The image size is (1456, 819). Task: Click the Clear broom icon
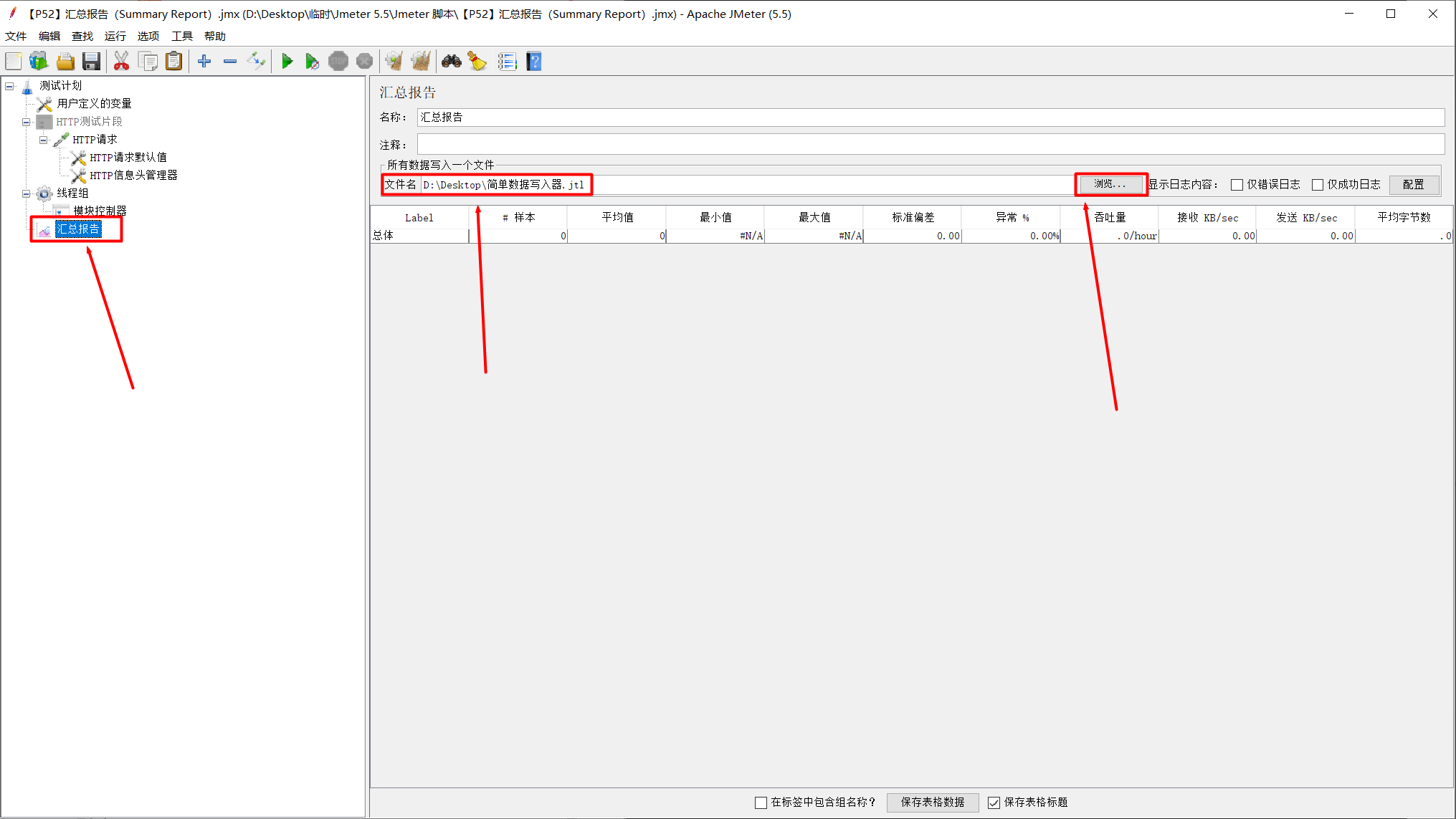coord(394,62)
